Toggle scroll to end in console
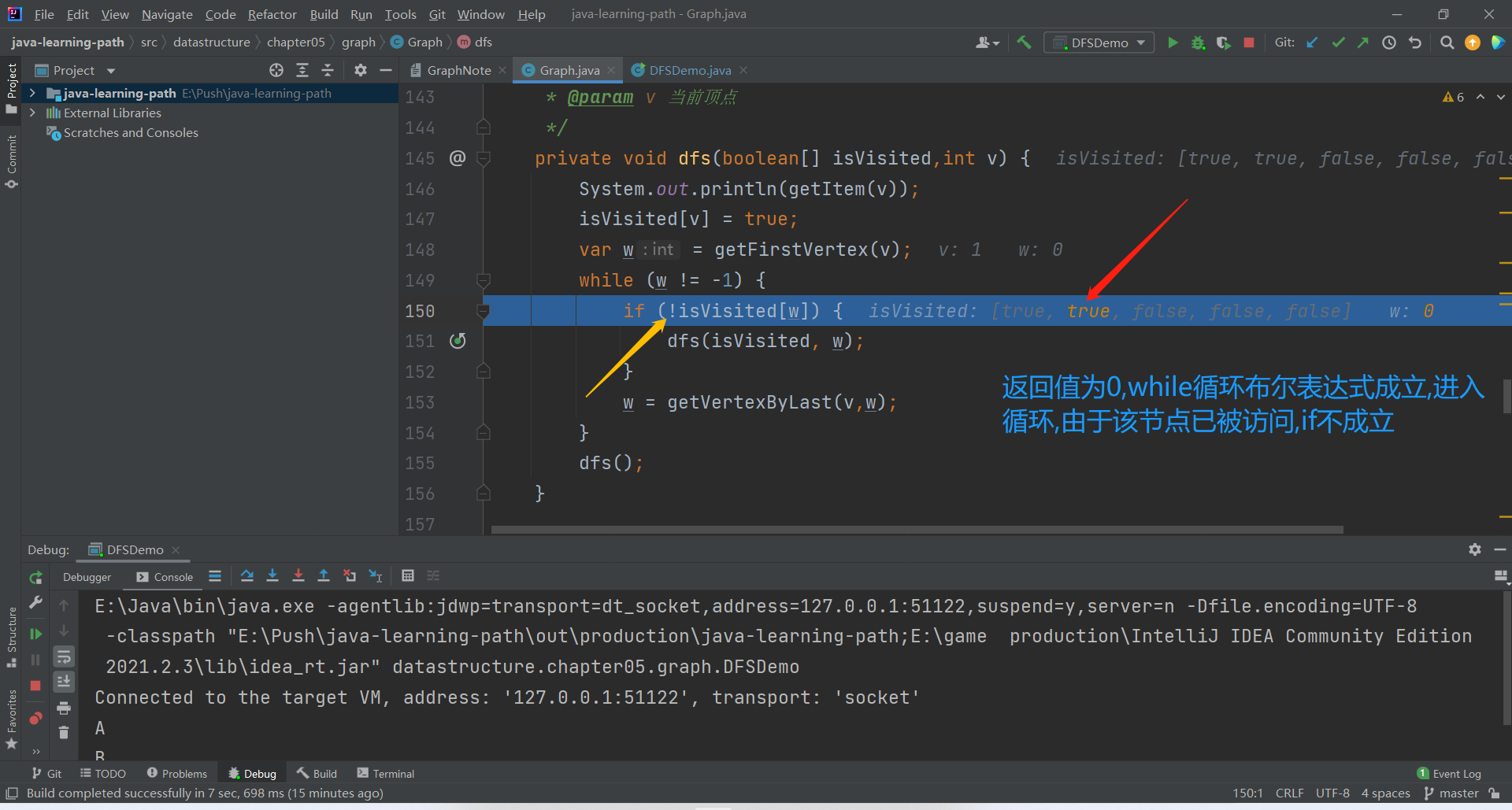This screenshot has height=810, width=1512. coord(64,682)
